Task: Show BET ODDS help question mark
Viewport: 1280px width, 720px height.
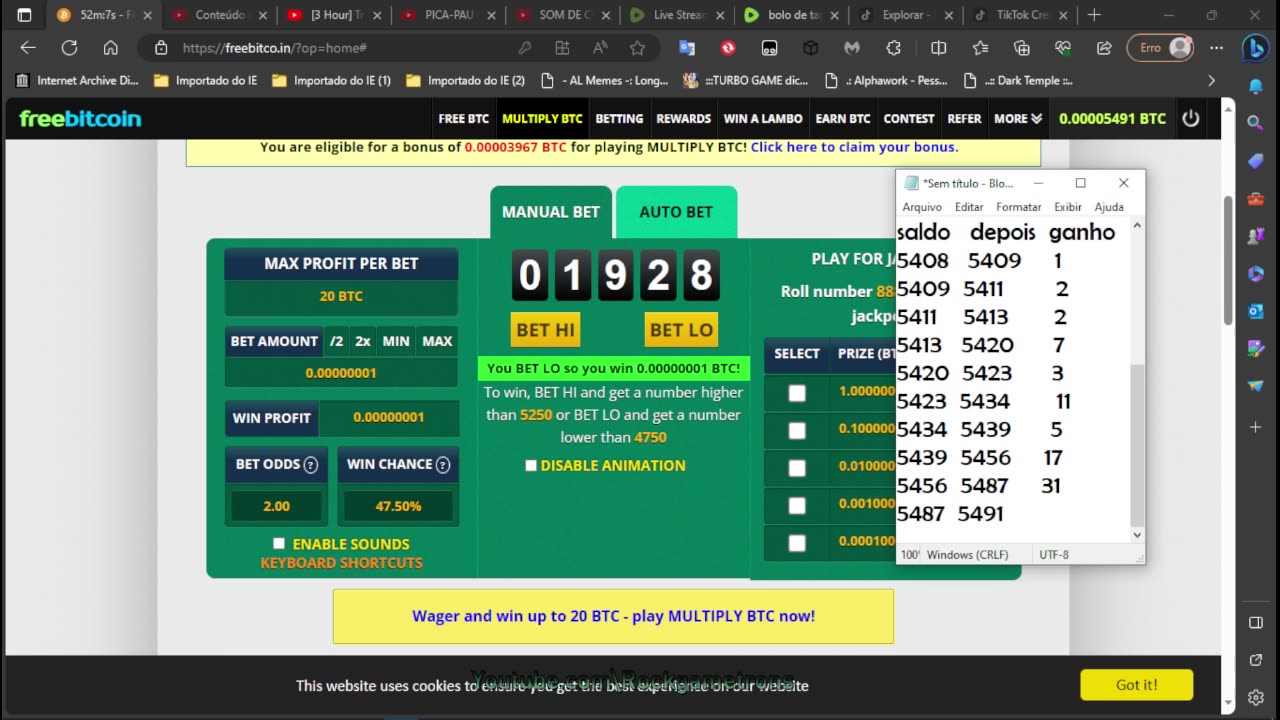Action: [x=310, y=464]
